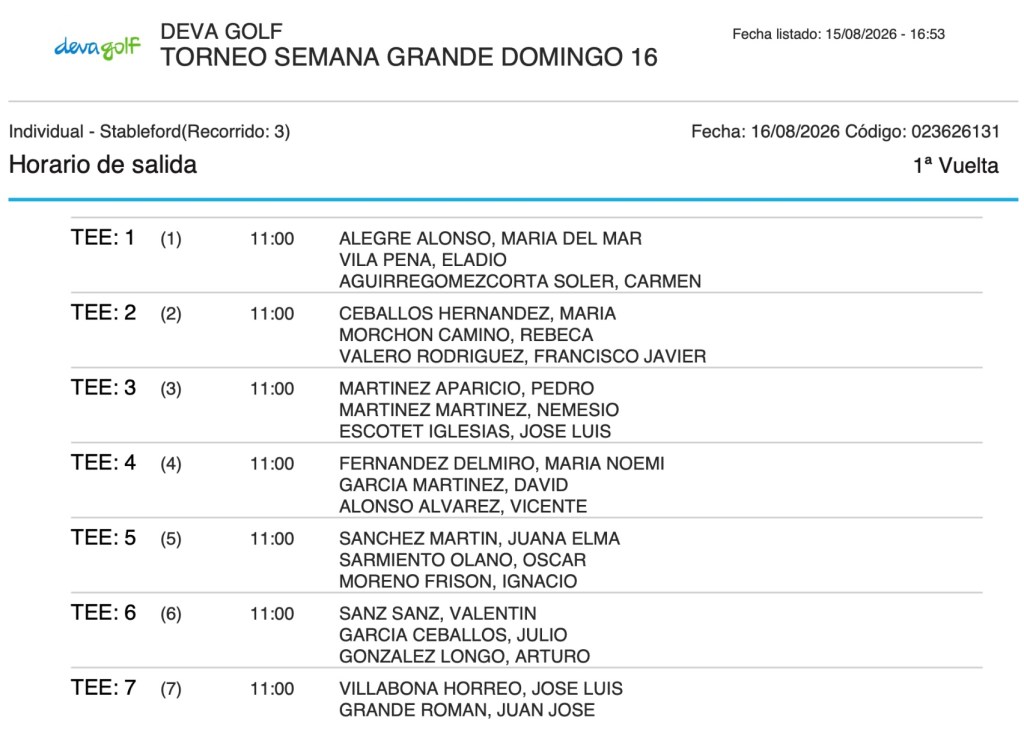The width and height of the screenshot is (1024, 753).
Task: Click the 1ª Vuelta label
Action: [956, 166]
